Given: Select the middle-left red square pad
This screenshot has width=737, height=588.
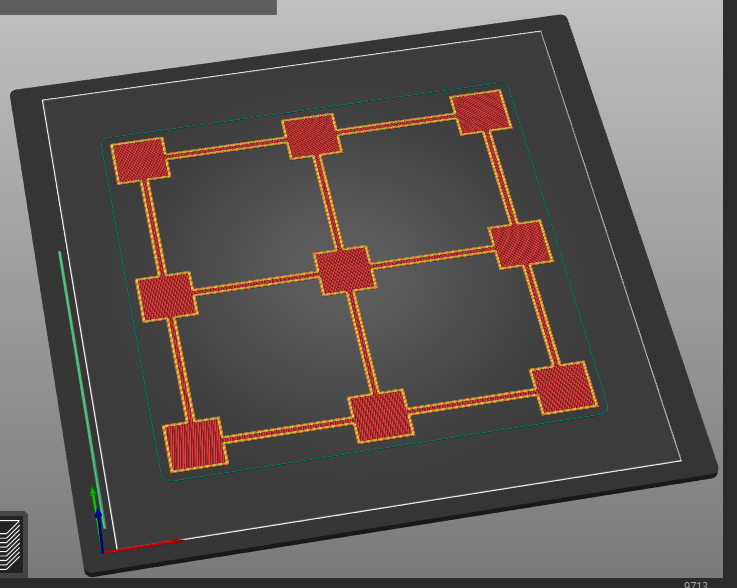Looking at the screenshot, I should 165,296.
